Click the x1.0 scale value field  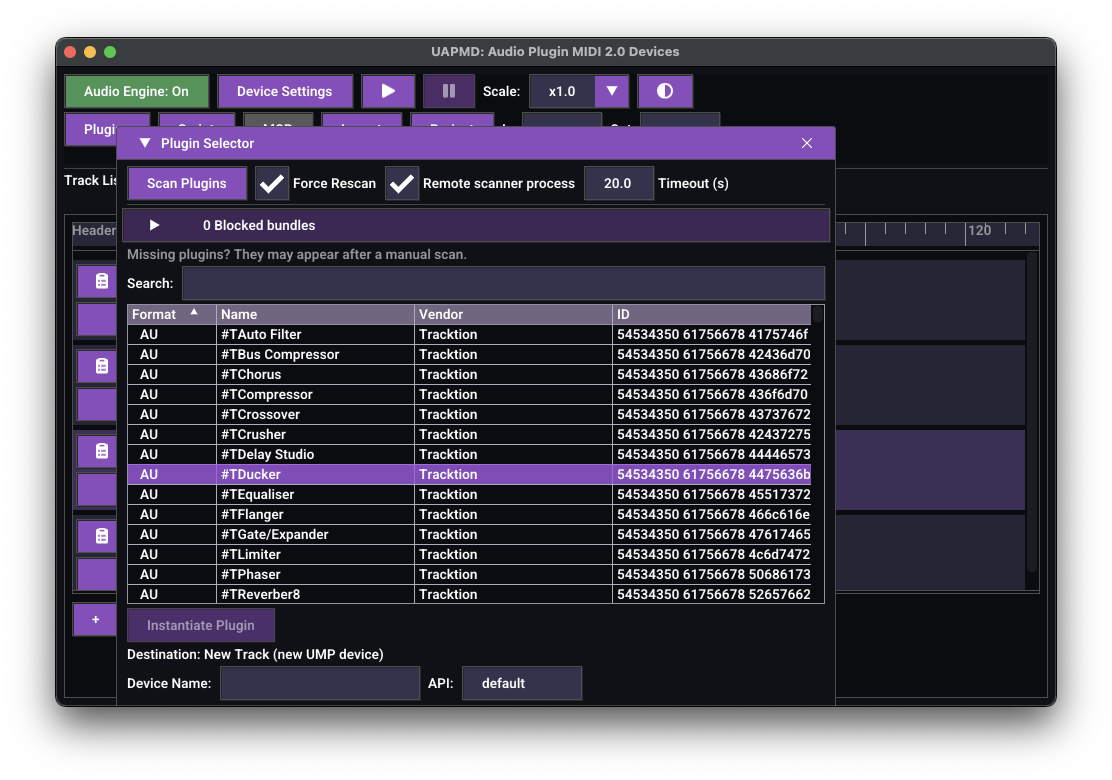(x=562, y=91)
